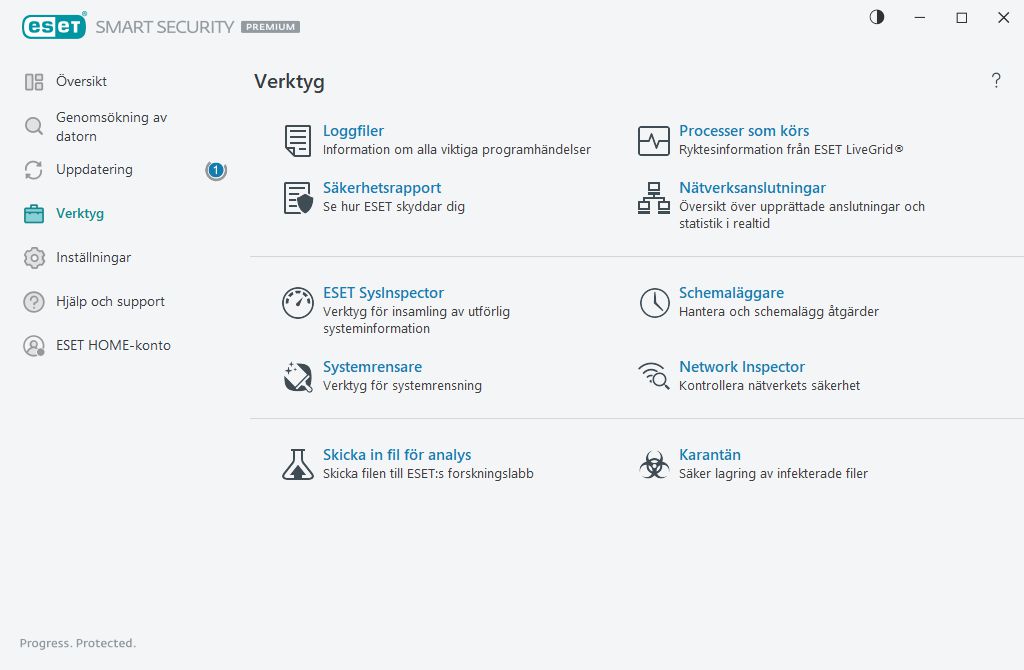The image size is (1024, 670).
Task: Open the help question mark
Action: pyautogui.click(x=996, y=81)
